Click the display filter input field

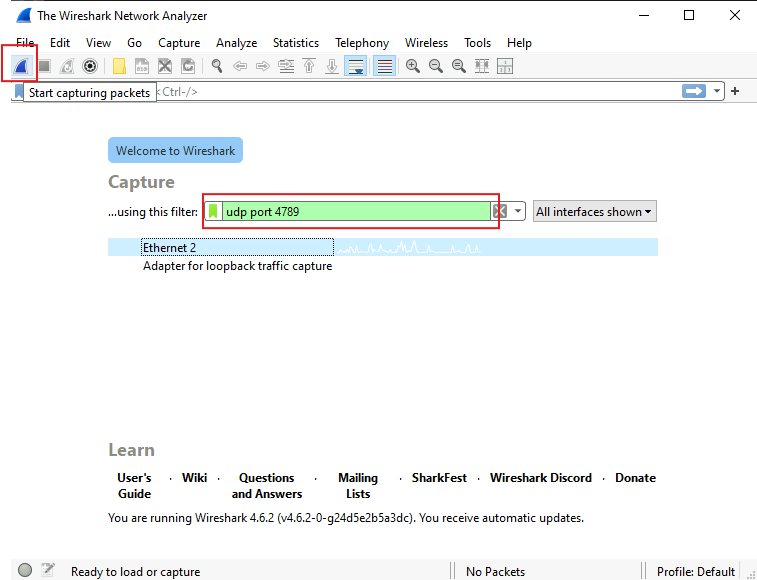(x=367, y=91)
